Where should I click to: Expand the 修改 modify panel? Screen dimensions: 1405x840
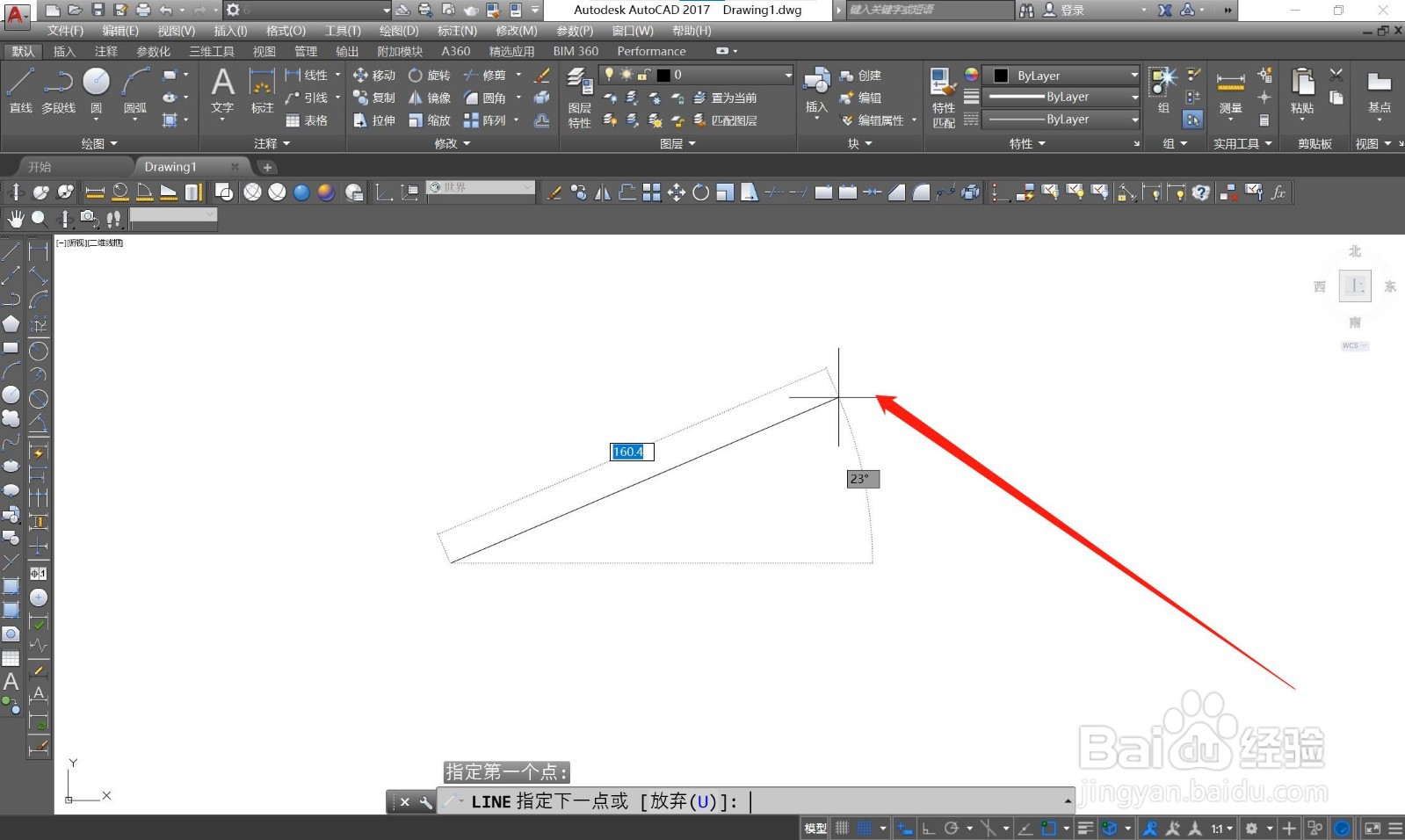tap(452, 143)
